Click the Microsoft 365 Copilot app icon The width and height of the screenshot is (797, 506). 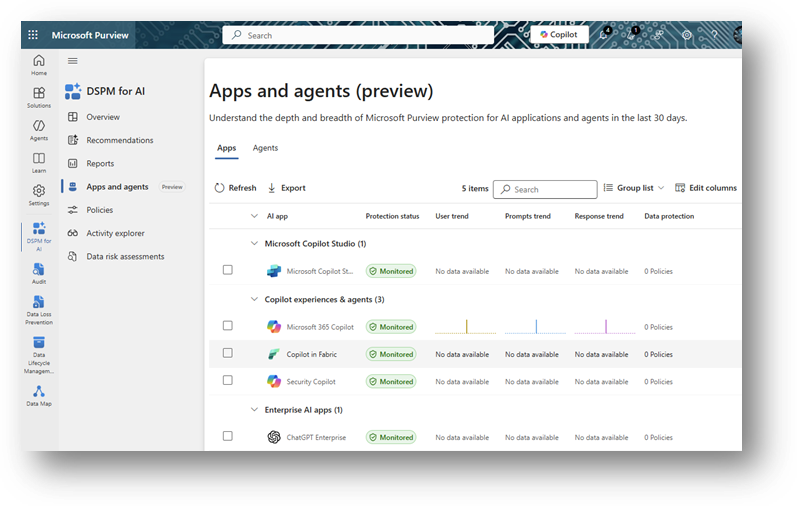274,326
